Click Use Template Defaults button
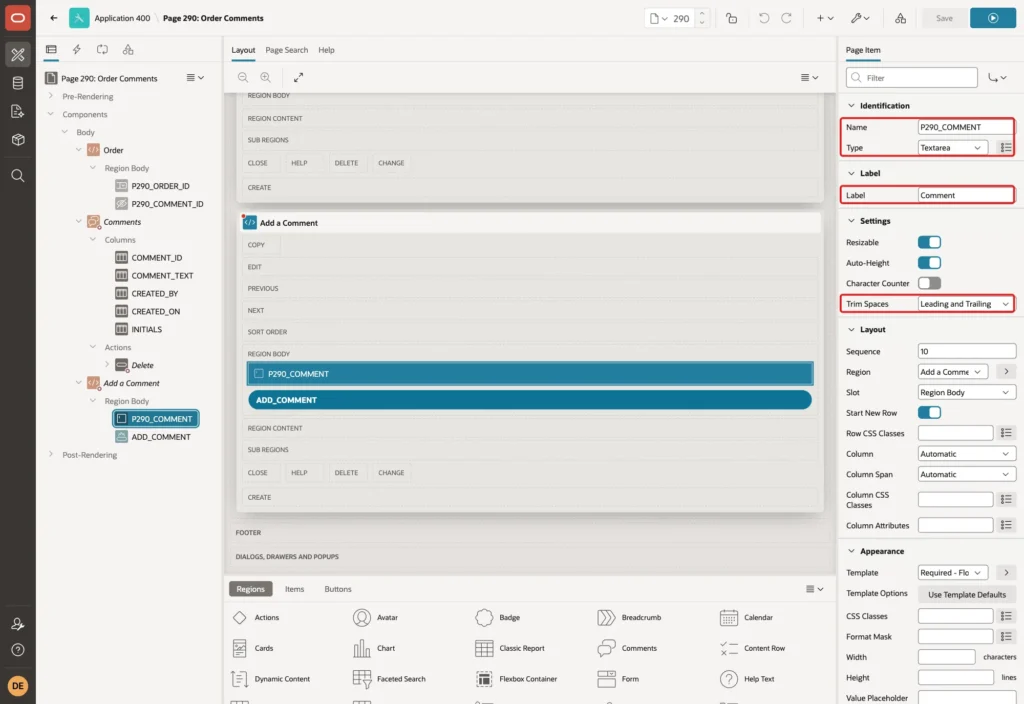Screen dimensions: 1024x704 pyautogui.click(x=967, y=595)
